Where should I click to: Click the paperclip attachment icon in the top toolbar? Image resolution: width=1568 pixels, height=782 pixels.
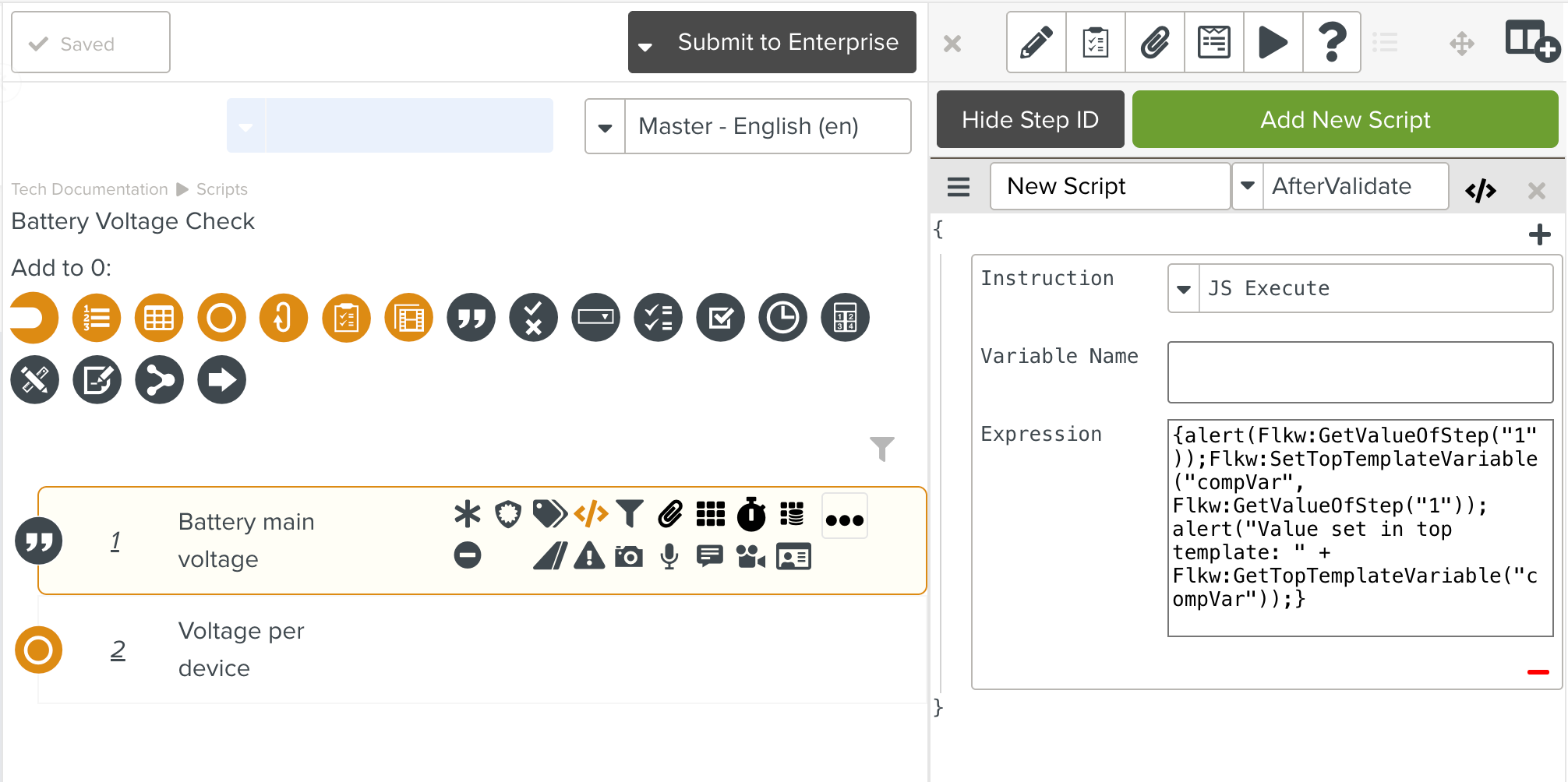click(x=1154, y=42)
